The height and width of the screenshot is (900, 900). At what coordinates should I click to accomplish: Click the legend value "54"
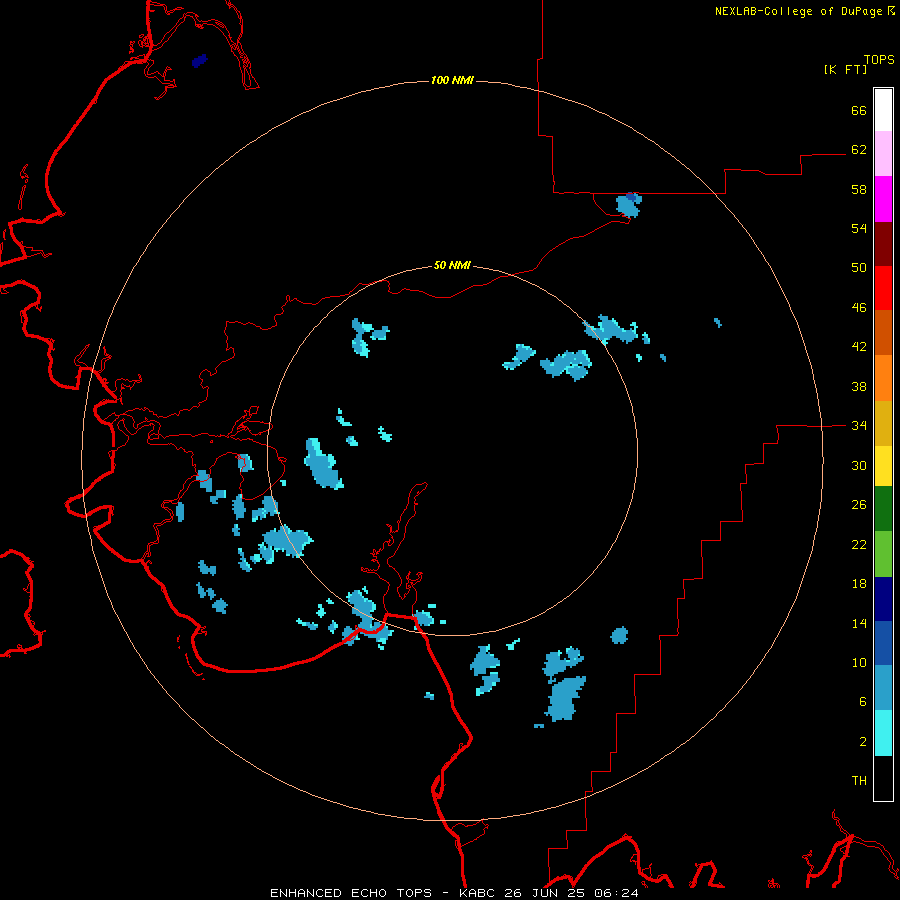pyautogui.click(x=859, y=228)
